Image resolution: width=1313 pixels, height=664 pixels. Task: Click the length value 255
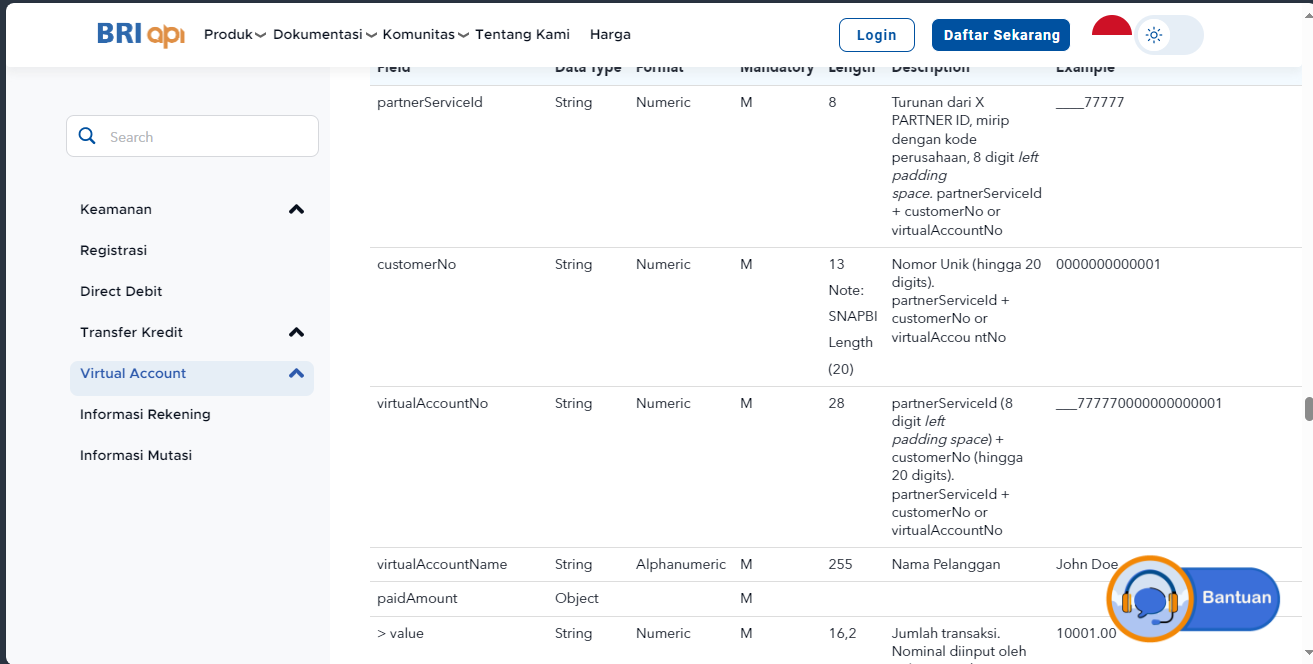(840, 564)
